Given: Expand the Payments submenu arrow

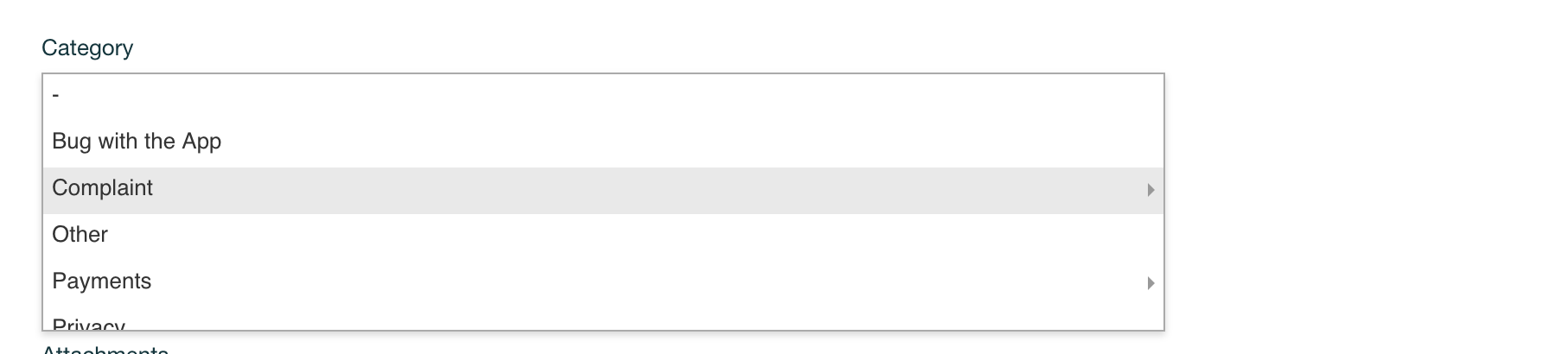Looking at the screenshot, I should (x=1151, y=283).
